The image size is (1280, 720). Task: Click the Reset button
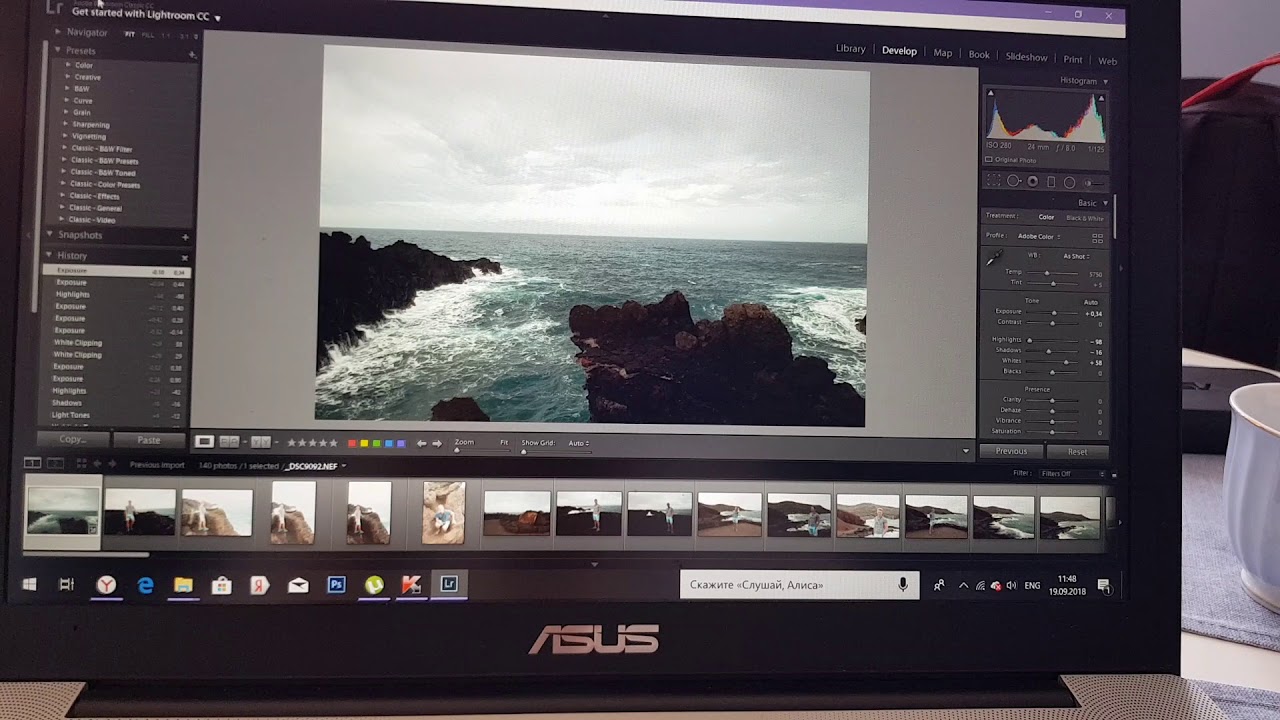coord(1077,452)
